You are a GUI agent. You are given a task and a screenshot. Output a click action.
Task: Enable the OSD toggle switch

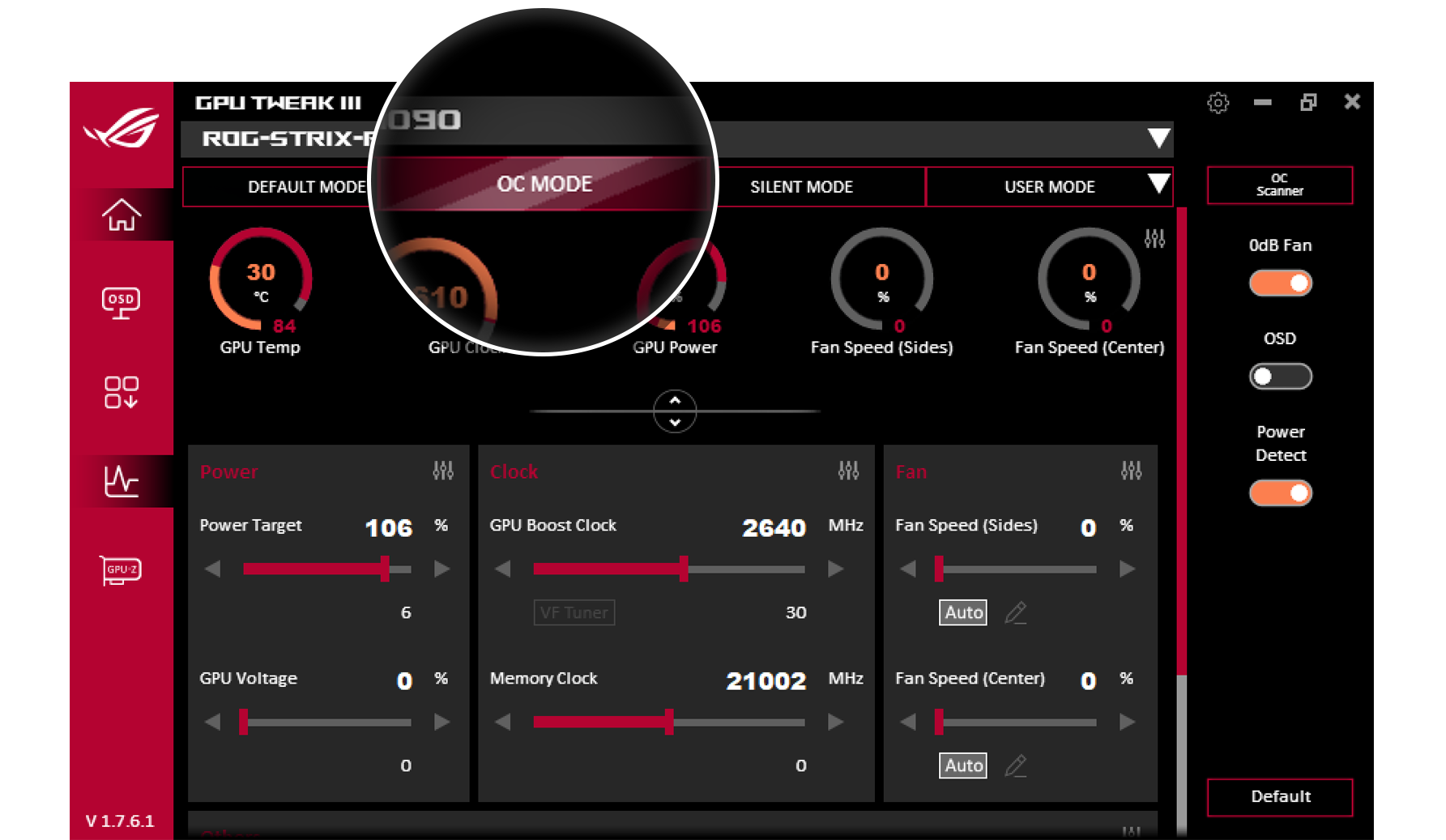[1280, 376]
